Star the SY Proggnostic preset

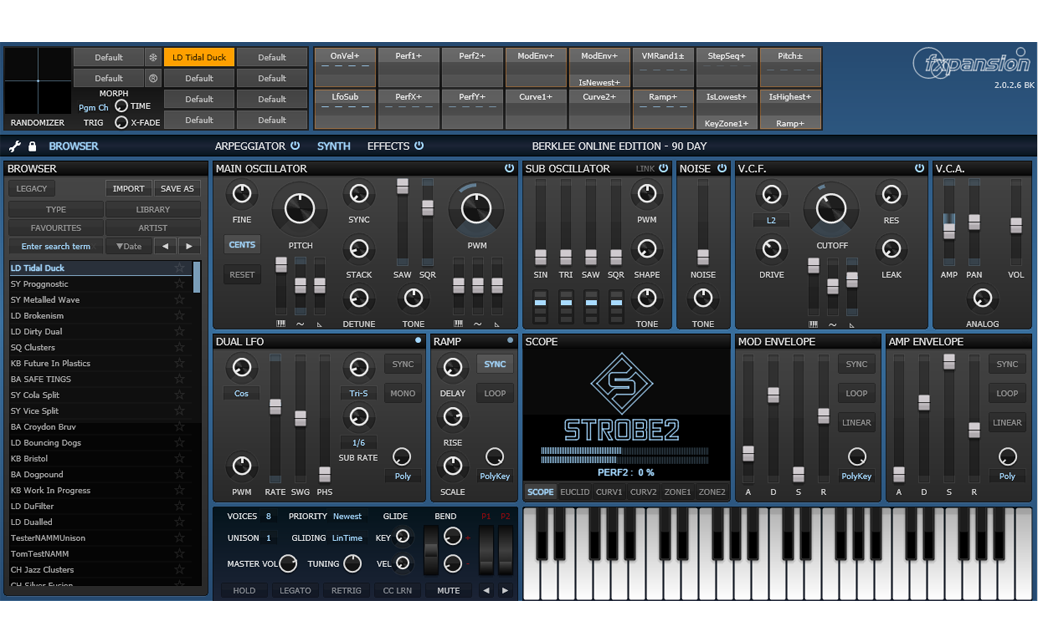click(179, 284)
